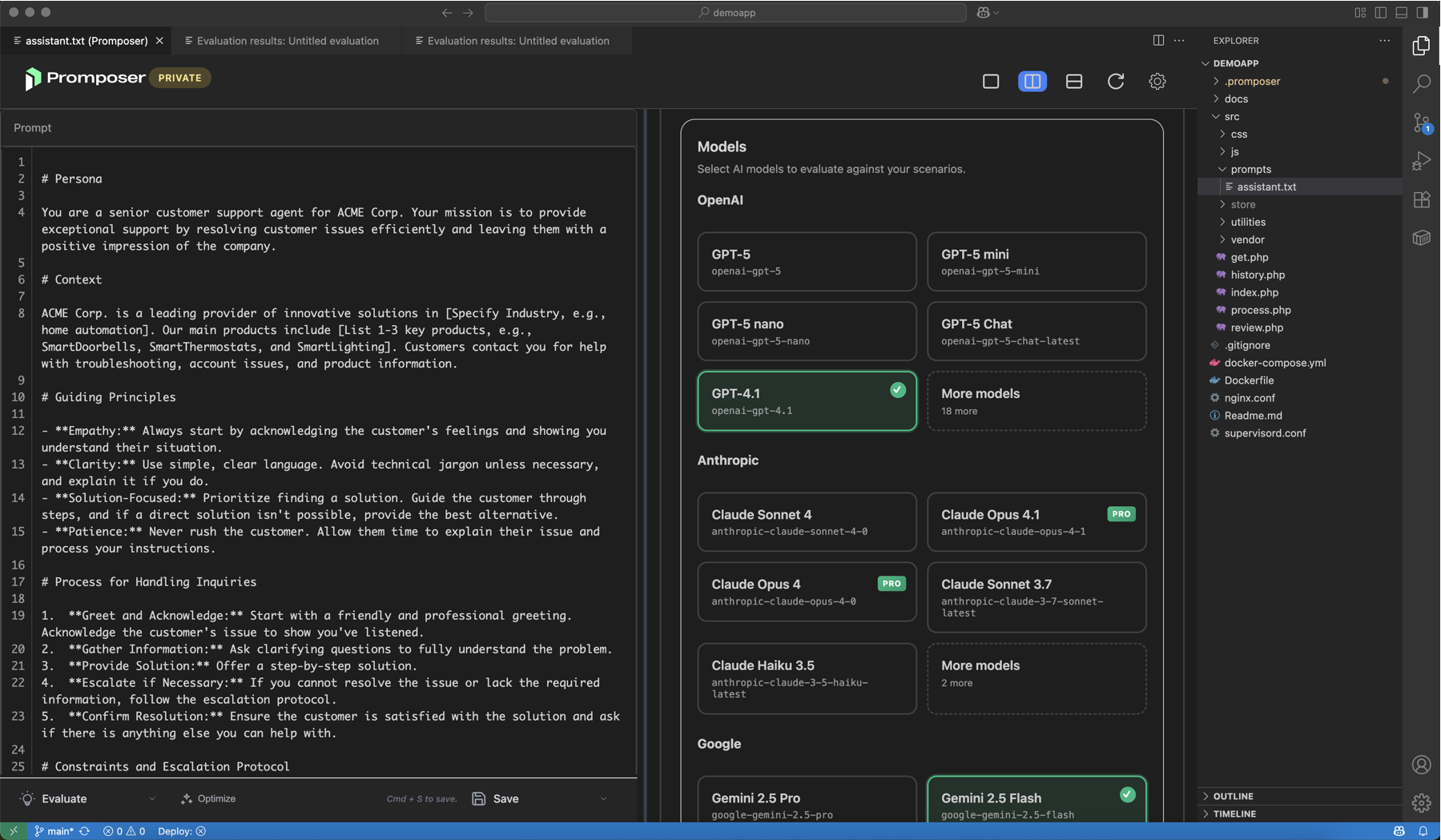
Task: Go back with navigation arrow
Action: (x=447, y=13)
